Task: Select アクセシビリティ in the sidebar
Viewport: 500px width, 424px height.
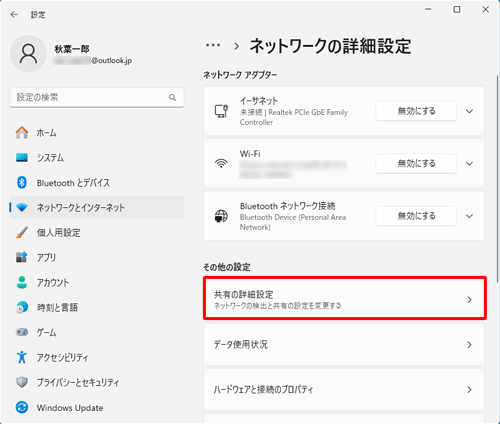Action: pos(97,357)
